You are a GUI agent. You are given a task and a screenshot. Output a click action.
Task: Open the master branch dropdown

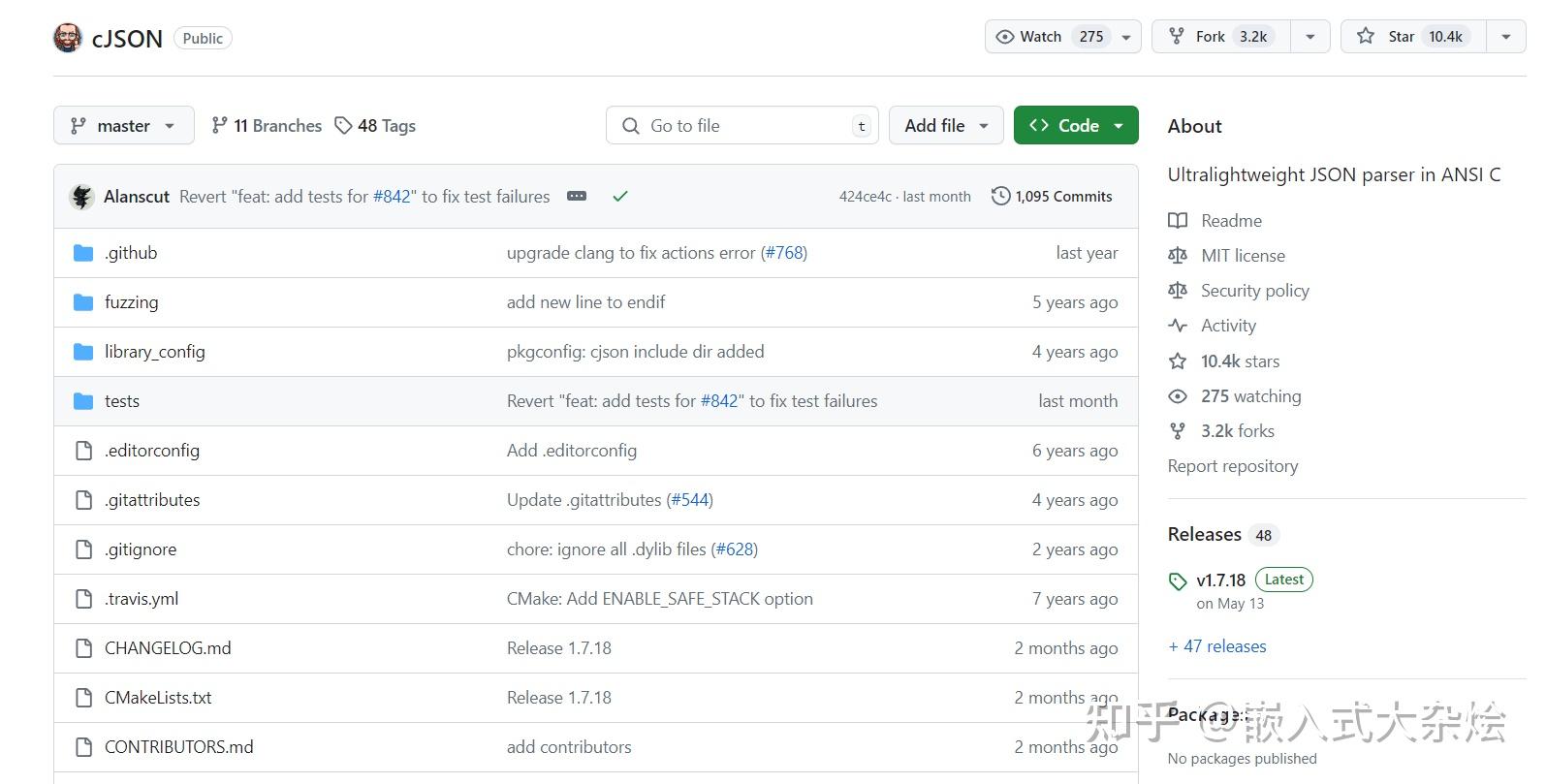click(x=123, y=126)
